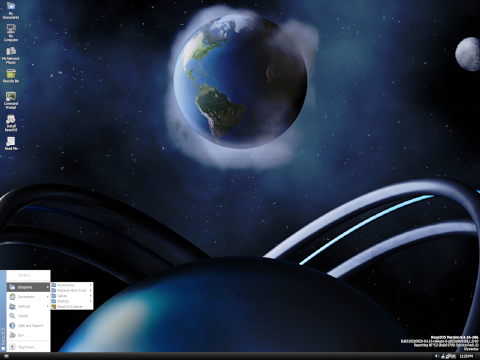
Task: Click the Accessories folder icon
Action: [54, 285]
